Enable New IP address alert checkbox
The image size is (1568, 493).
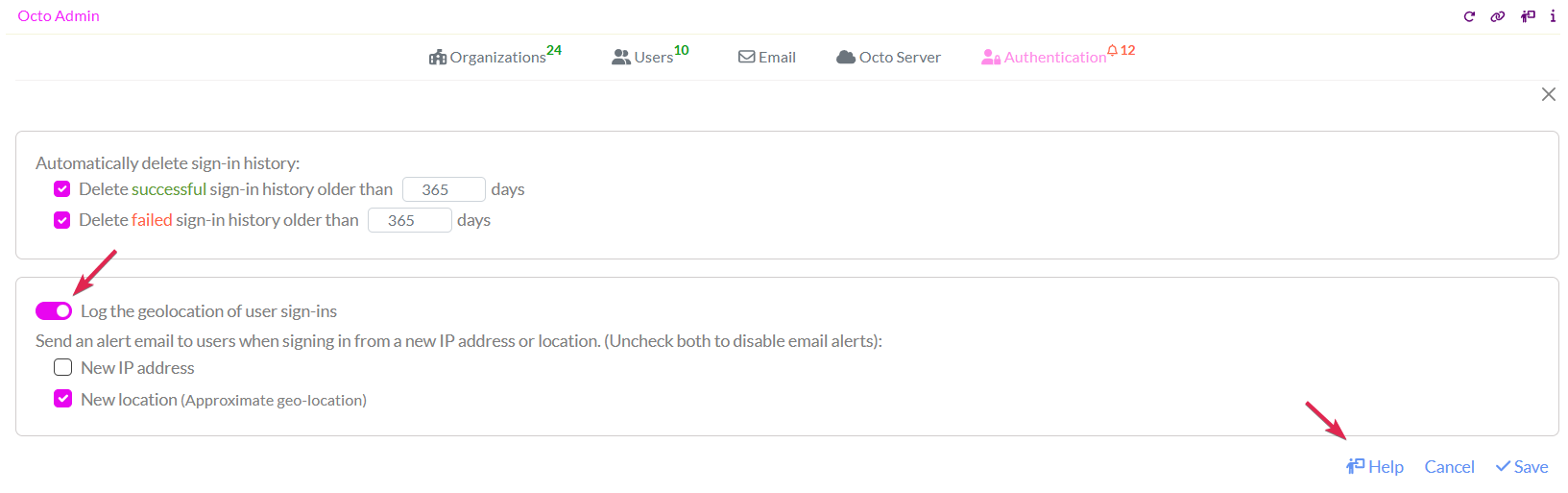(63, 367)
